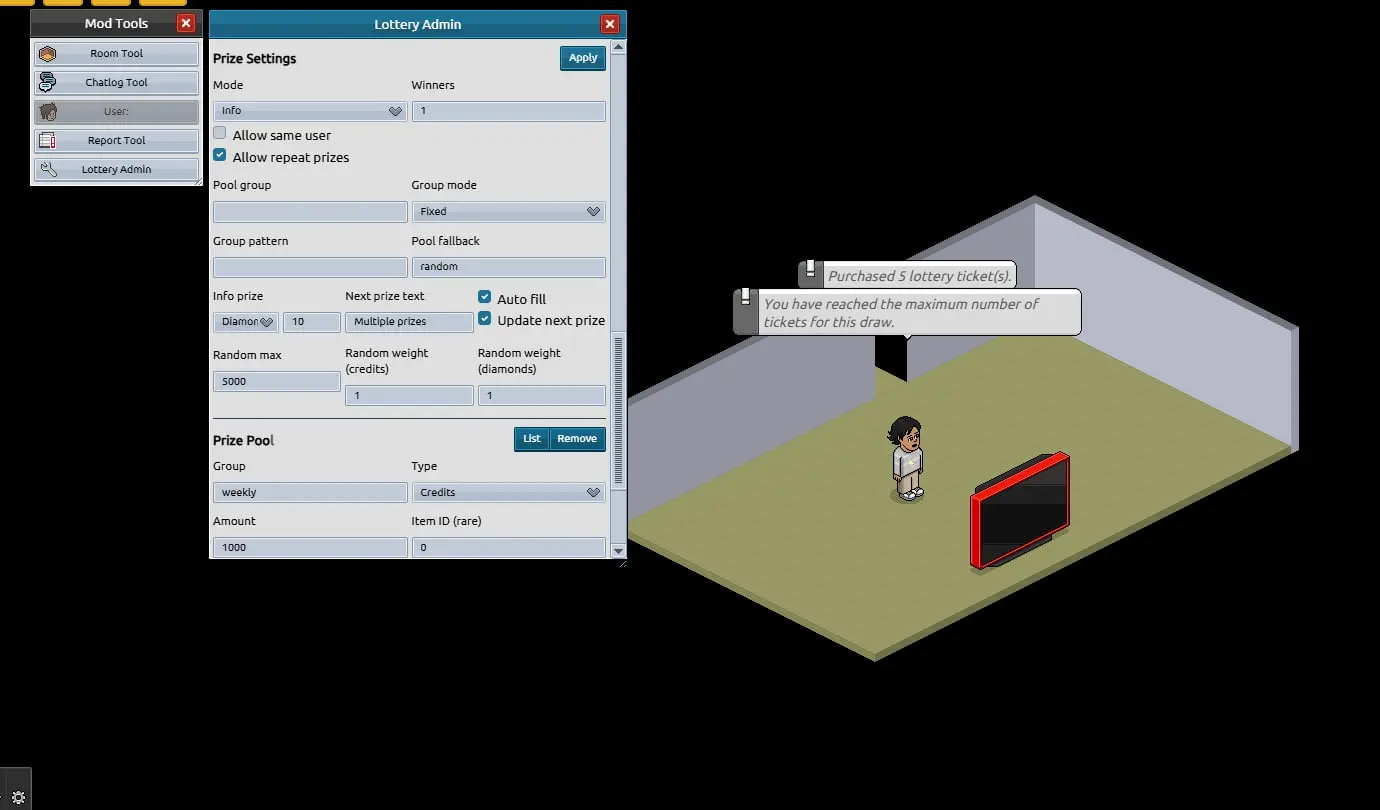Click the Random weight (diamonds) field
Image resolution: width=1380 pixels, height=810 pixels.
[x=541, y=396]
